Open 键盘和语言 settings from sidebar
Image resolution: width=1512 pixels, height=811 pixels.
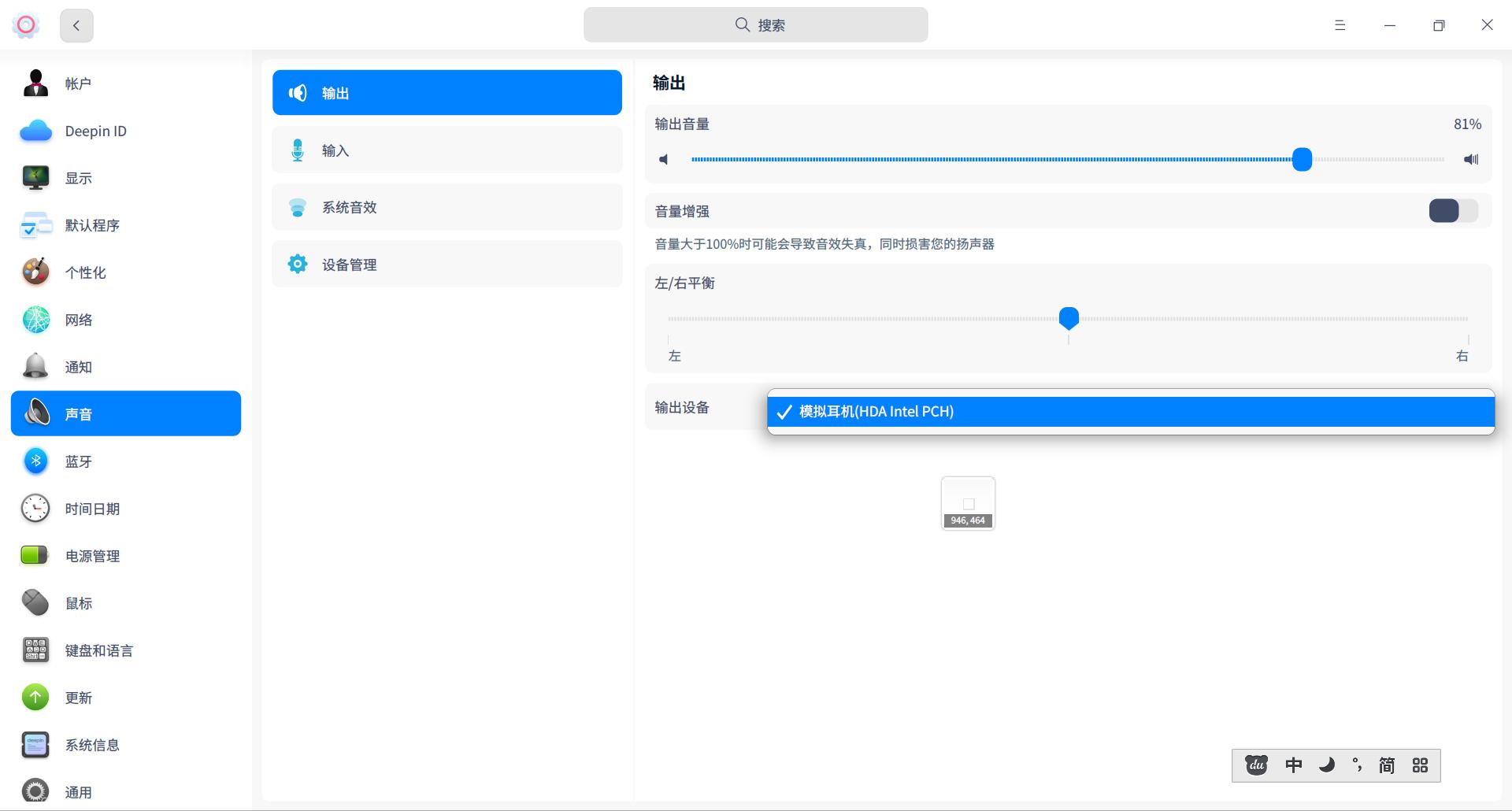pos(35,650)
